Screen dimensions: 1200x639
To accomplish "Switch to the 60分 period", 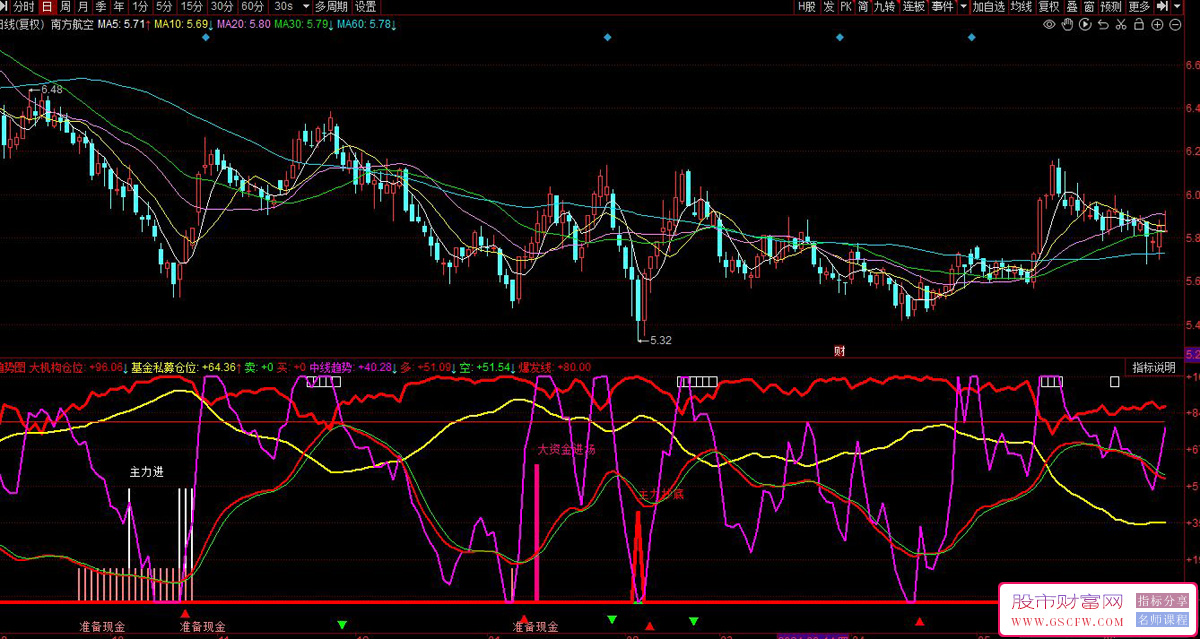I will click(x=252, y=6).
